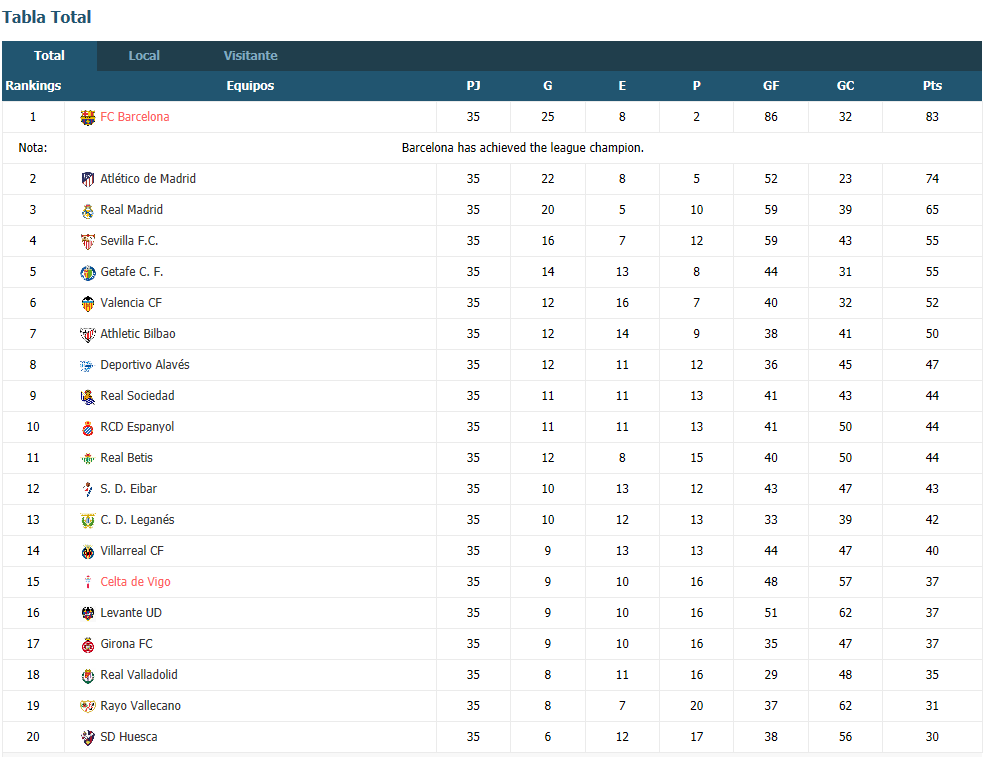Open the Getafe C. F. team name
The height and width of the screenshot is (757, 991).
(131, 271)
